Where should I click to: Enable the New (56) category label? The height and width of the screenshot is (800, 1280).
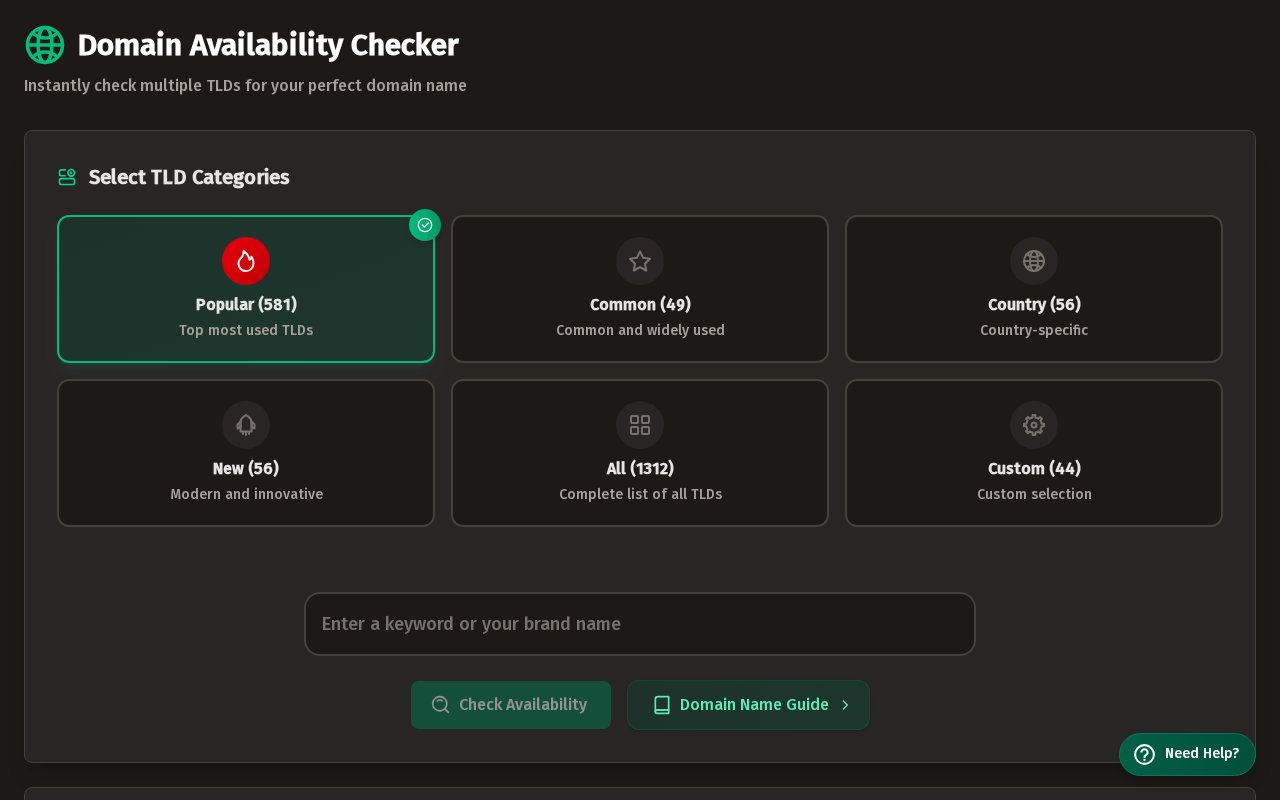246,468
